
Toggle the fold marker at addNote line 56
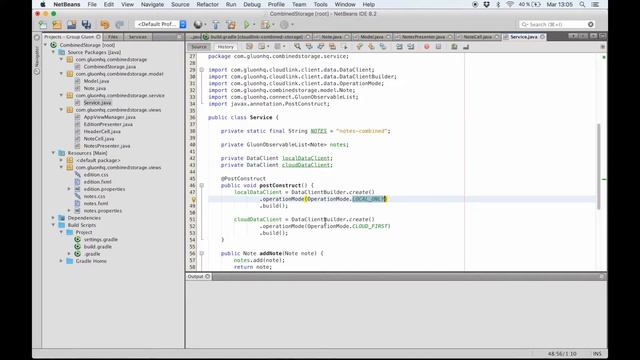202,253
